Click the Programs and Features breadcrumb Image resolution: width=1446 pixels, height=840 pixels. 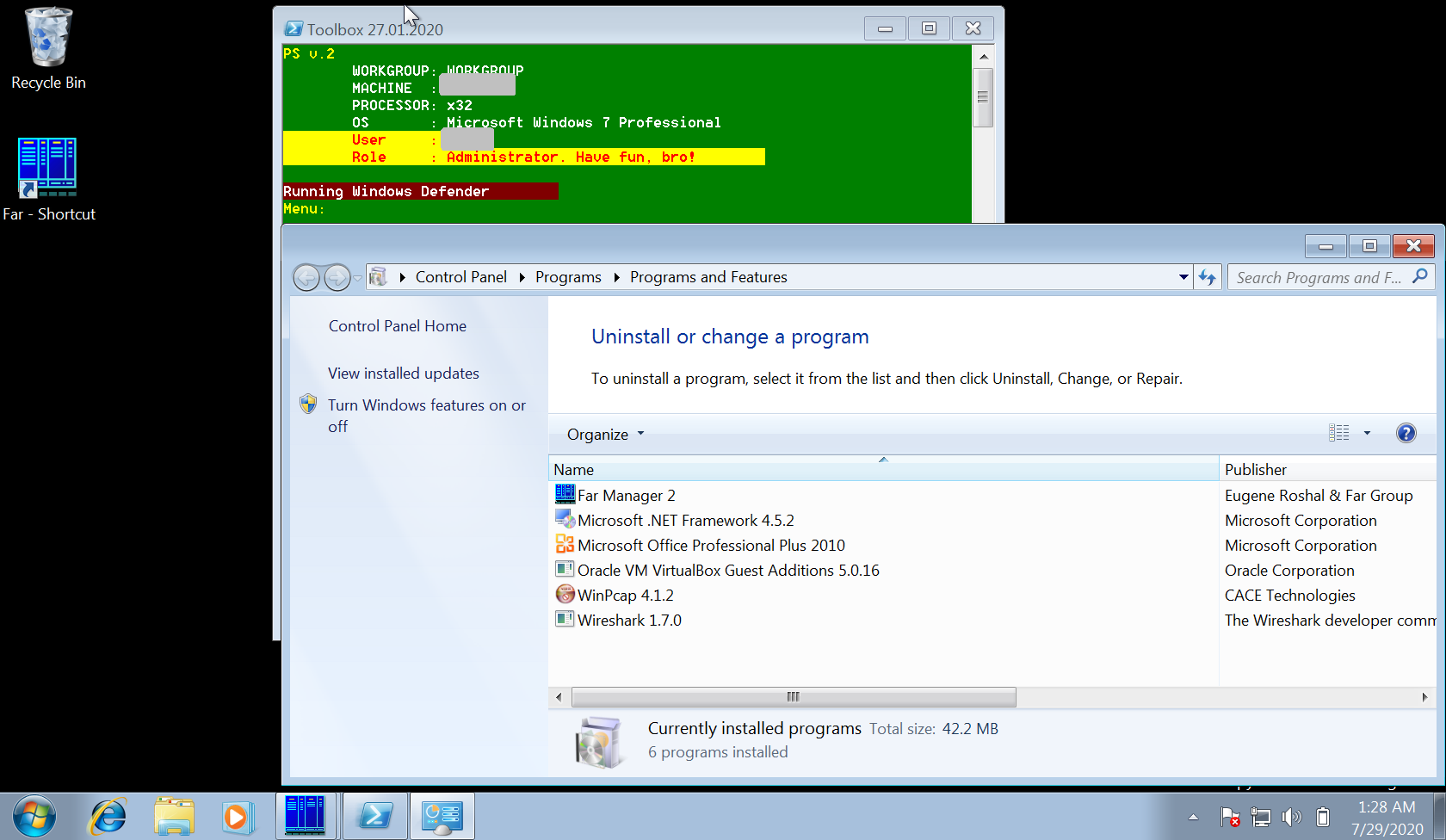click(x=708, y=277)
